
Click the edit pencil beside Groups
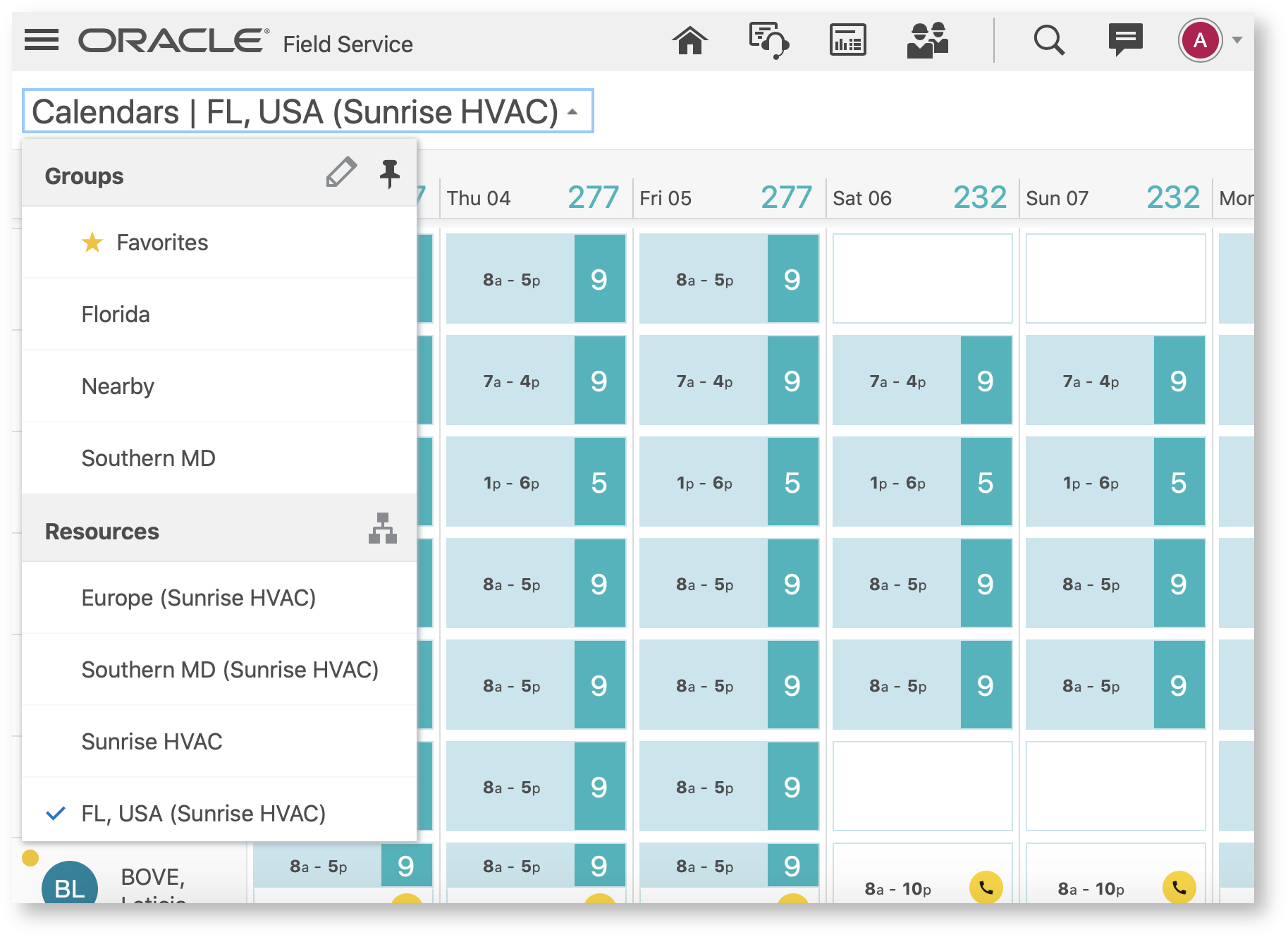[x=341, y=173]
